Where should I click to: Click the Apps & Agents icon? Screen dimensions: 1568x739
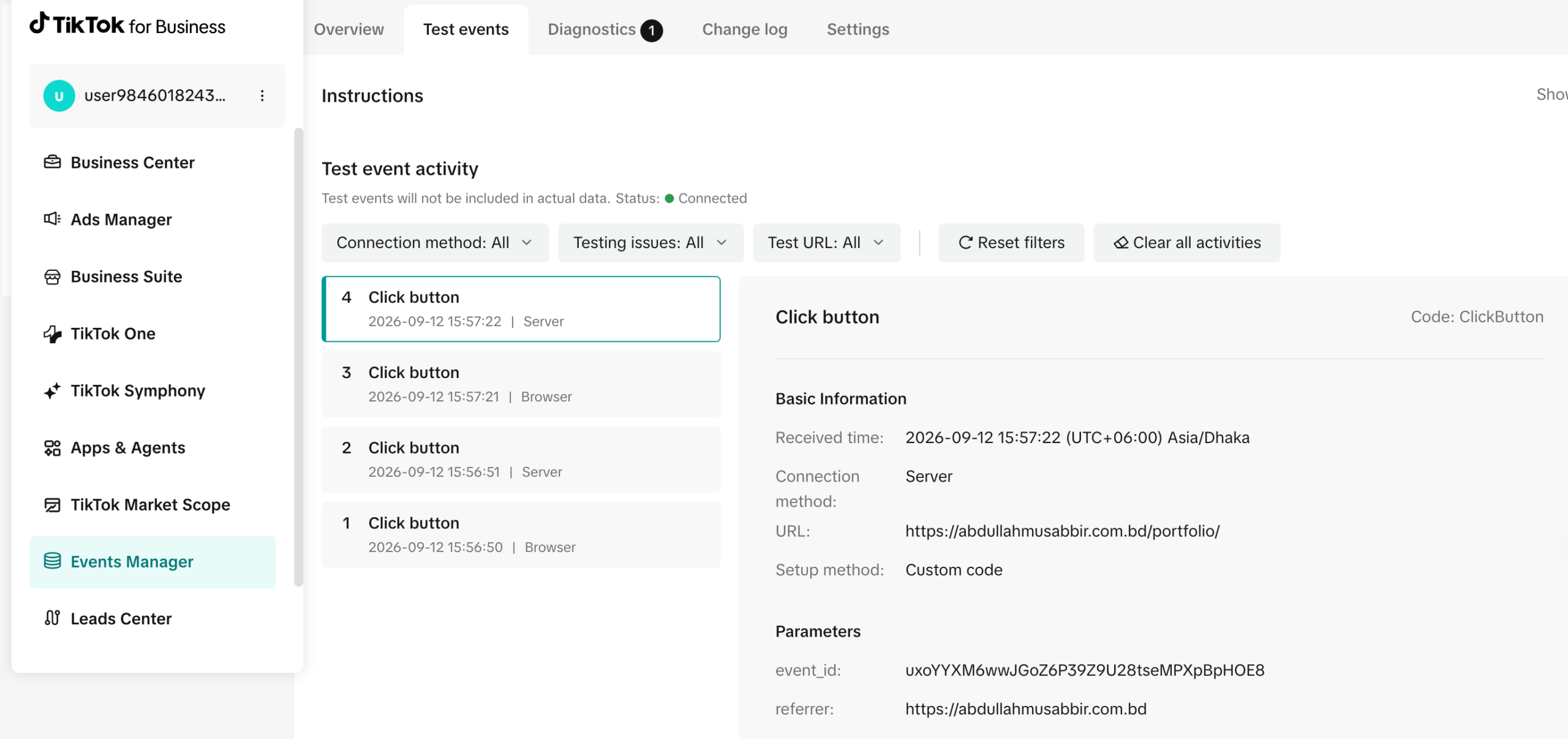53,447
